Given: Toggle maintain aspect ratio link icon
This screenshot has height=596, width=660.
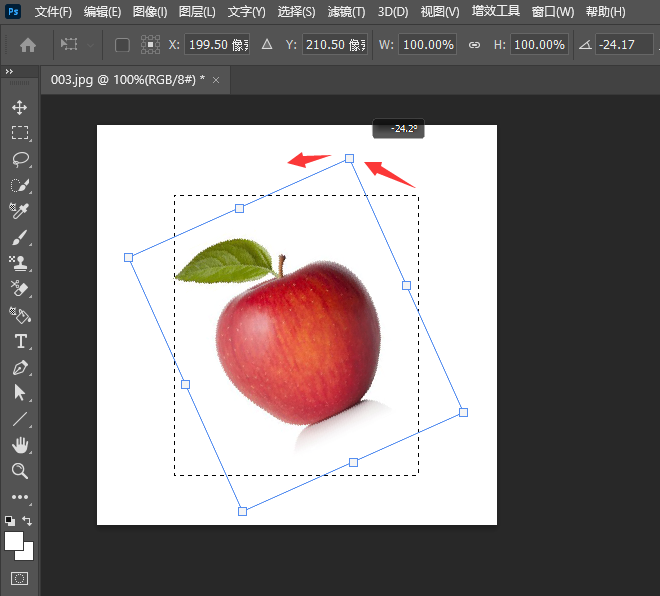Looking at the screenshot, I should coord(474,45).
